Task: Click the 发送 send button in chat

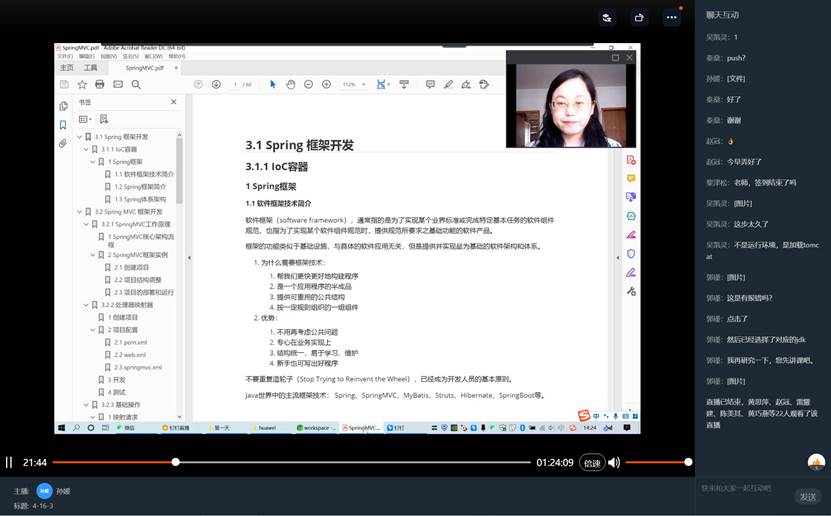Action: coord(808,497)
